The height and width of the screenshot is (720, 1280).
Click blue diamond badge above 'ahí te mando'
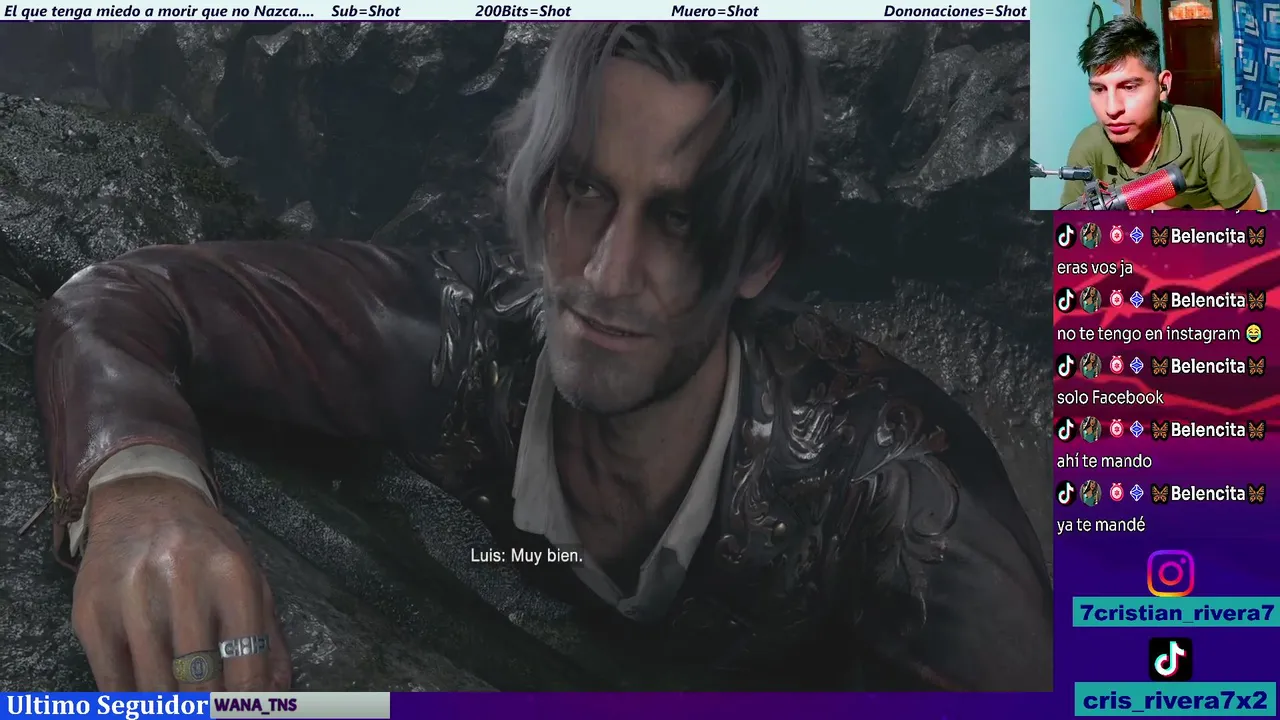click(1137, 430)
